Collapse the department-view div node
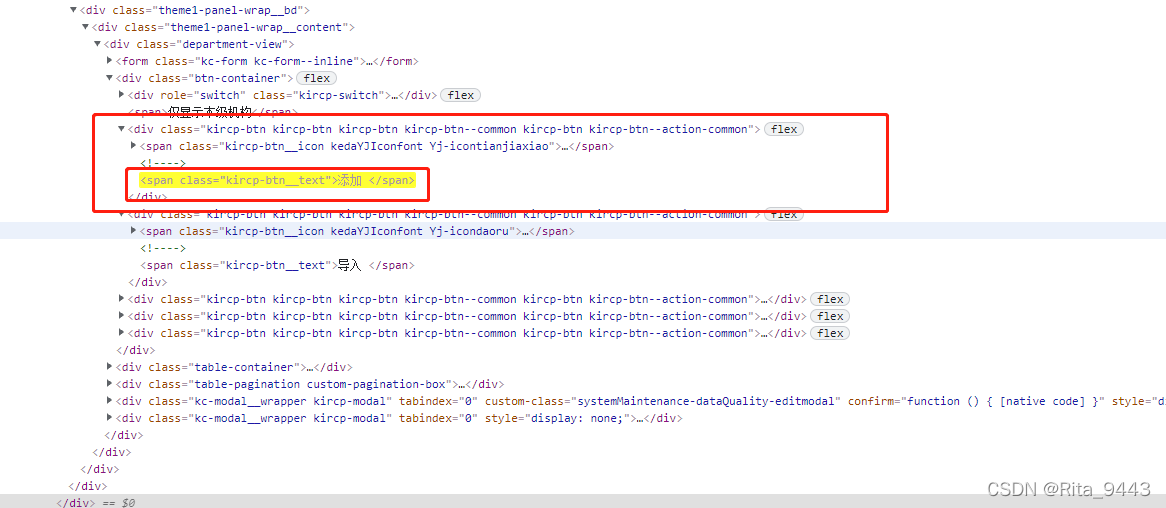 (x=97, y=44)
